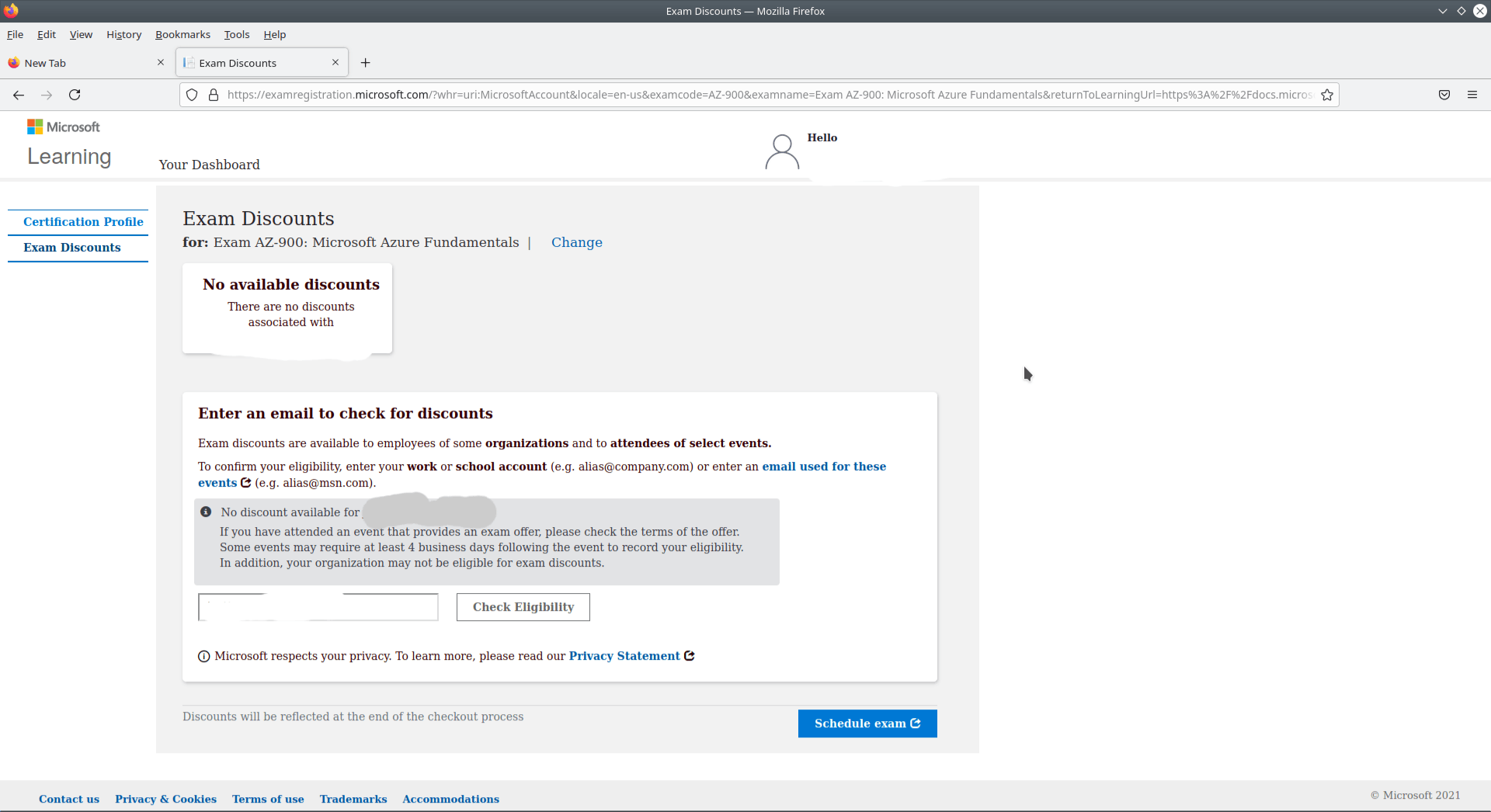Open Terms of use footer link

coord(268,799)
